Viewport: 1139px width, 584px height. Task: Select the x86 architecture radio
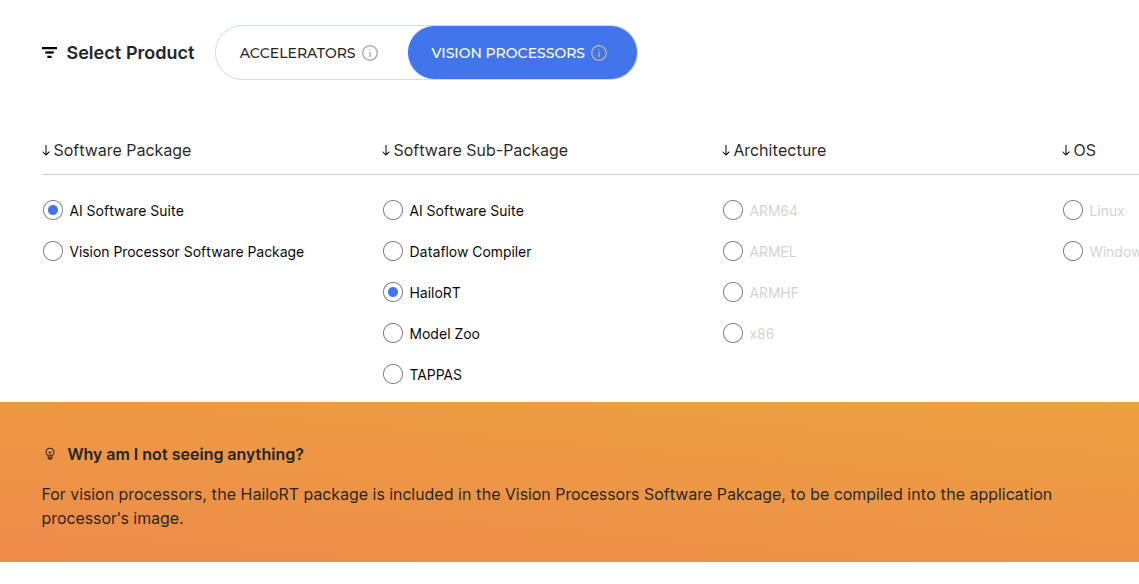pos(733,334)
